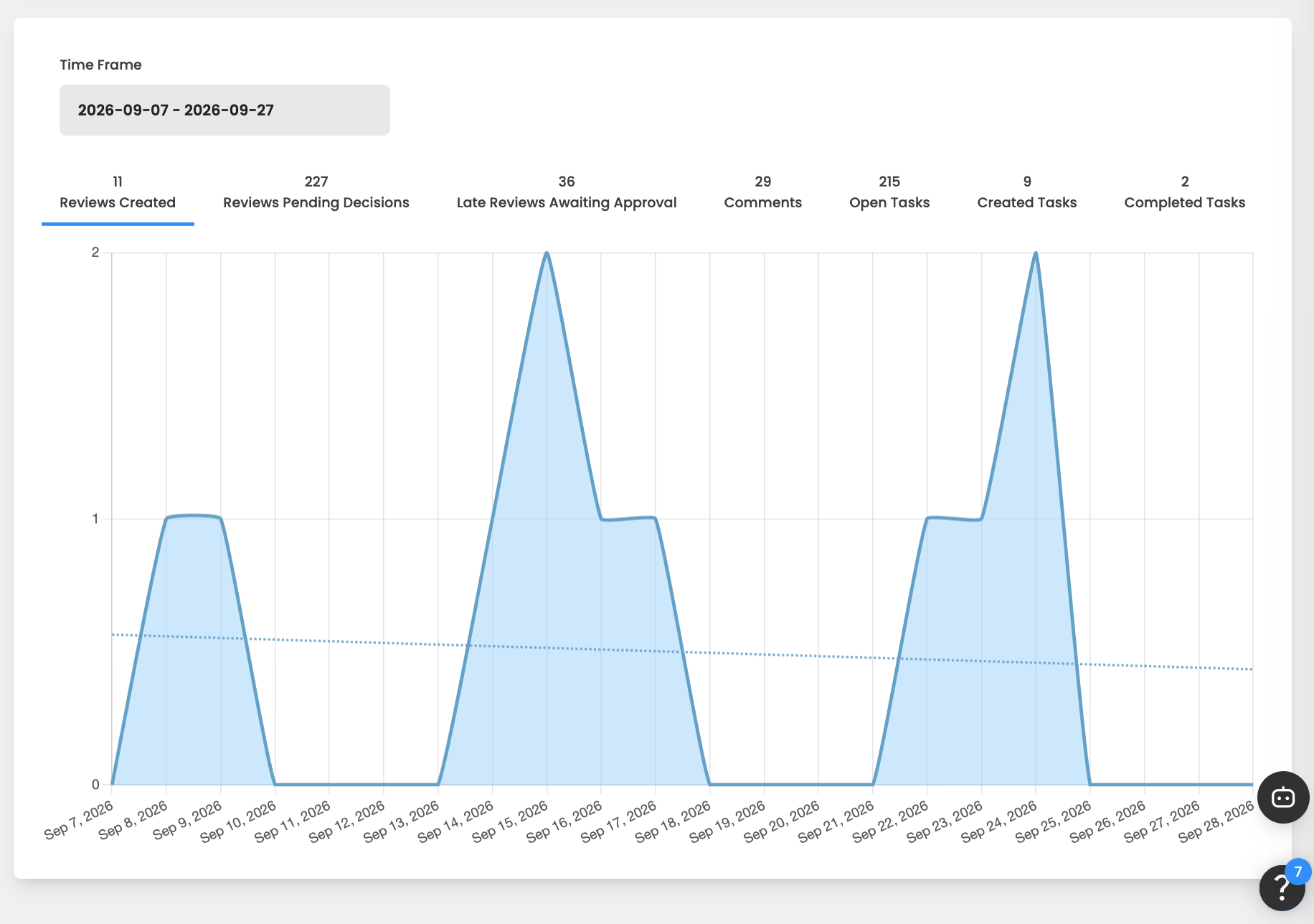The height and width of the screenshot is (924, 1314).
Task: Switch to Reviews Pending Decisions tab
Action: (x=316, y=192)
